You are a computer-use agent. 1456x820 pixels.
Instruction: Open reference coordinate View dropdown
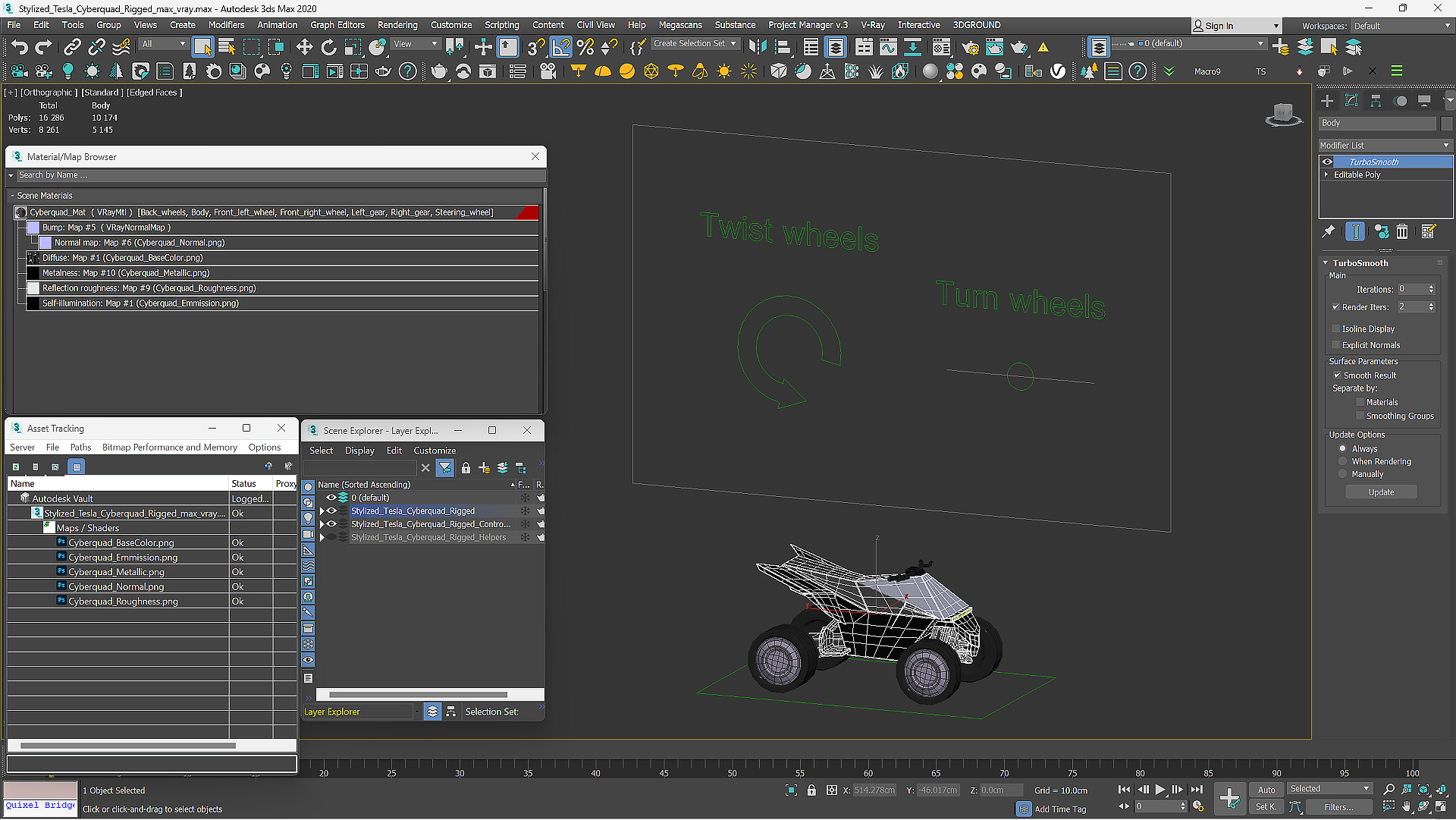415,44
